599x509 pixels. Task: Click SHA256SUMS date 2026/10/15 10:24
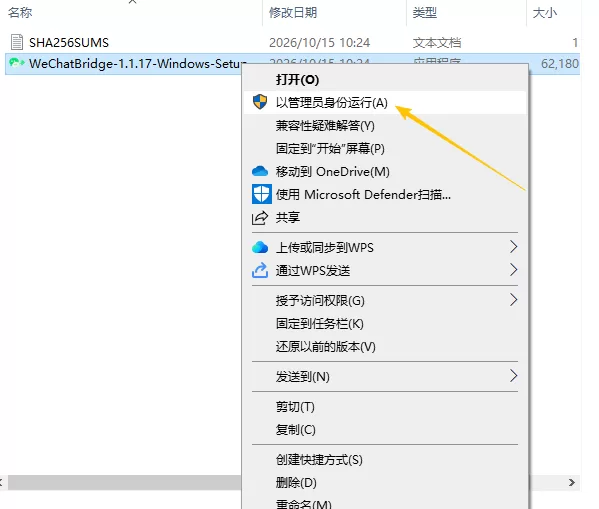point(319,42)
